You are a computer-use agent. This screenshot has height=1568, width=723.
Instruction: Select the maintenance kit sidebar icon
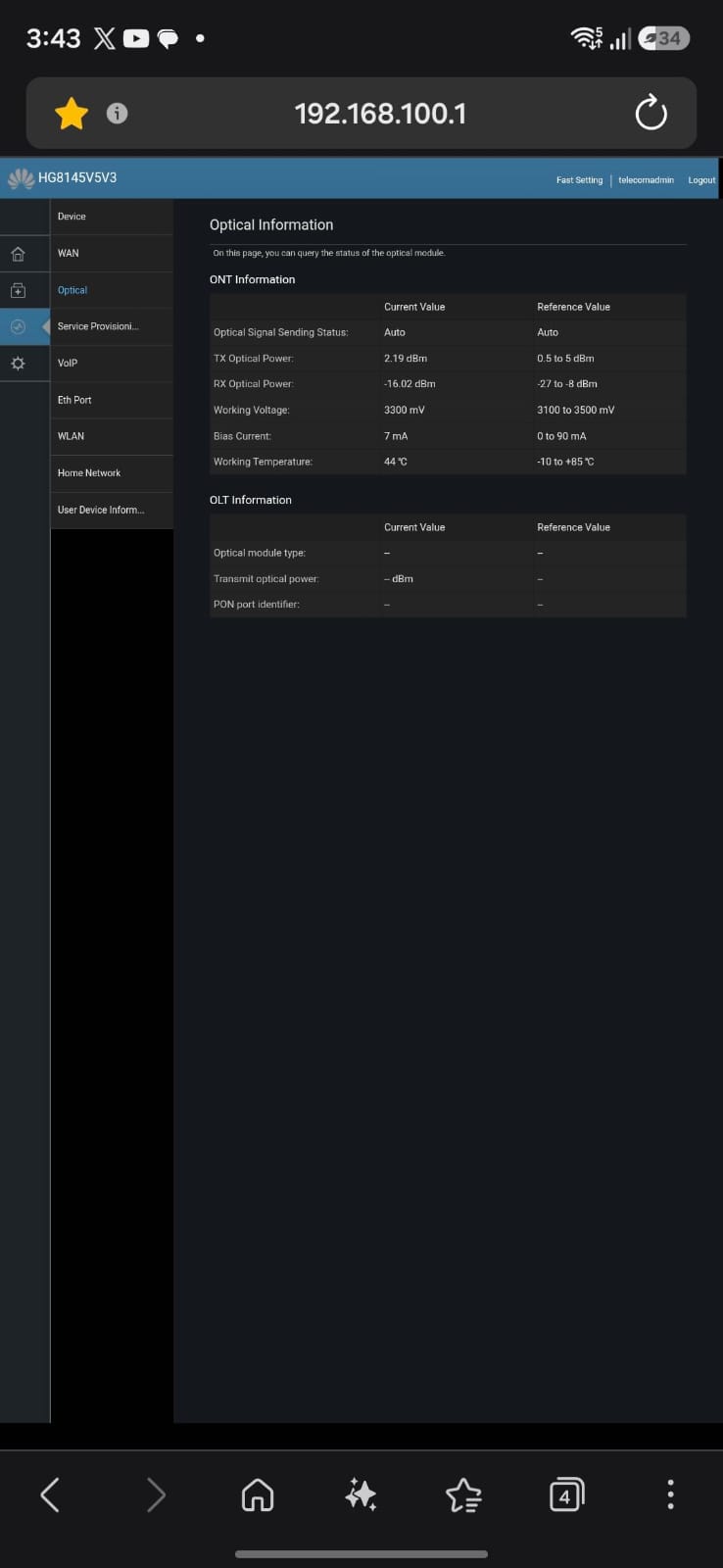coord(18,290)
